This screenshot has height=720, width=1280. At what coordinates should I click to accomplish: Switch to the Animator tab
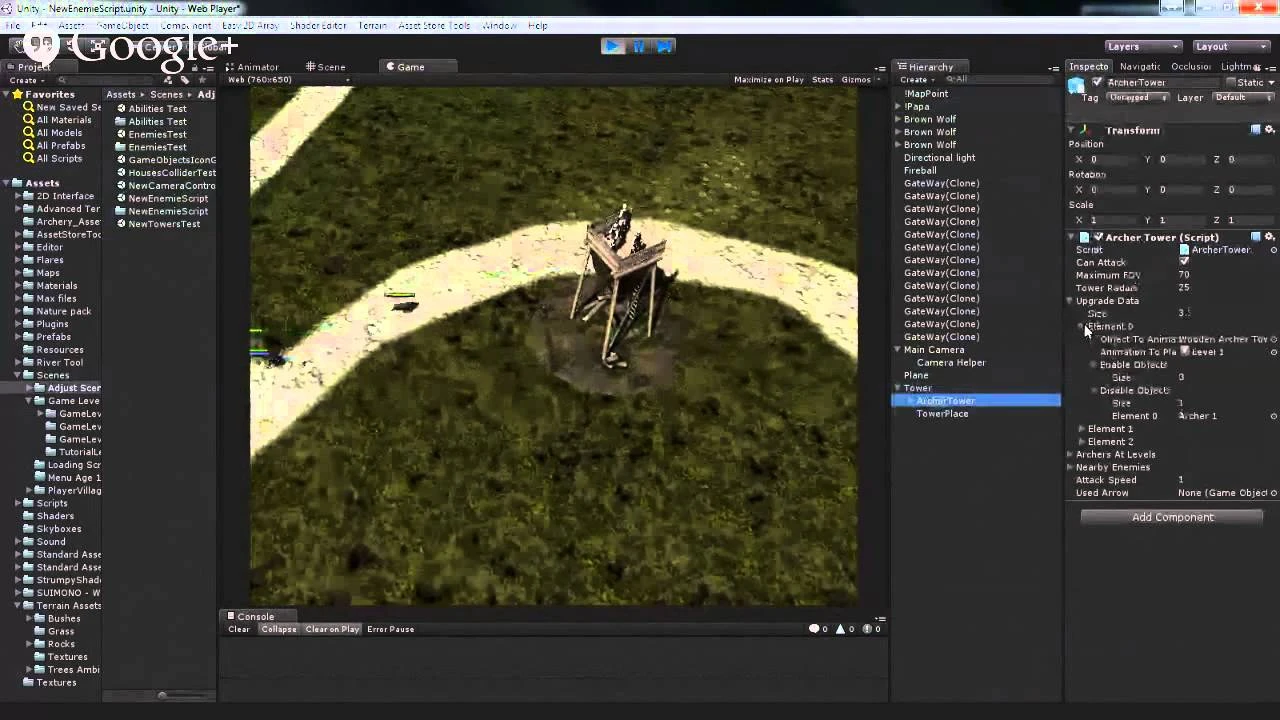(252, 67)
